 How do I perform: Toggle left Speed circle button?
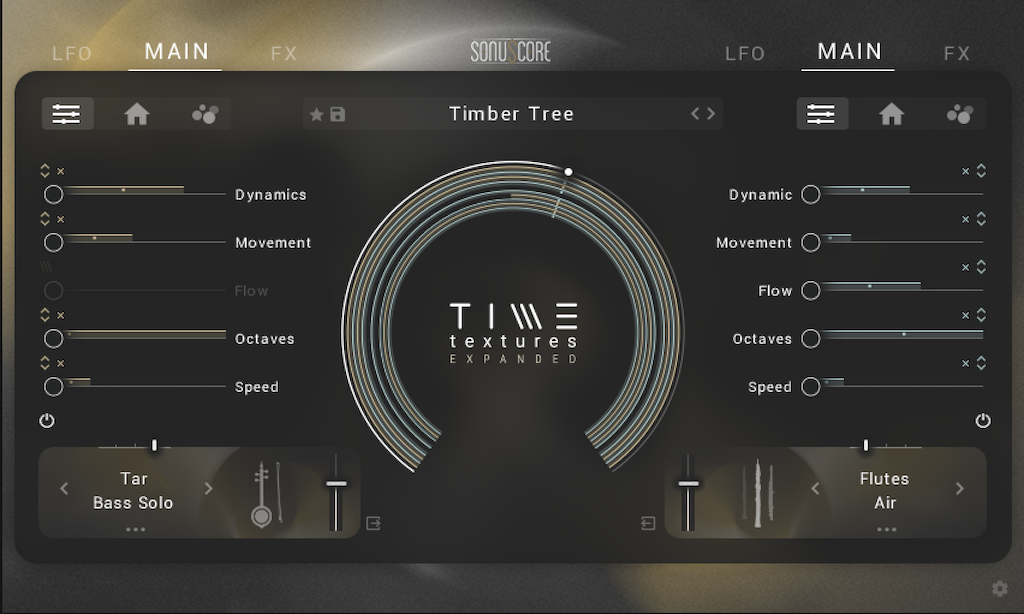click(54, 387)
